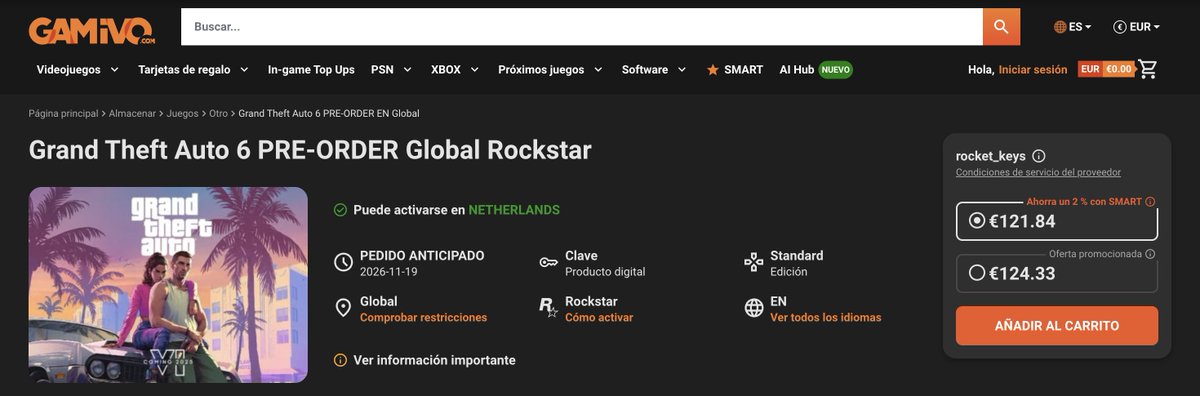Click the globe language icon

coord(1060,27)
